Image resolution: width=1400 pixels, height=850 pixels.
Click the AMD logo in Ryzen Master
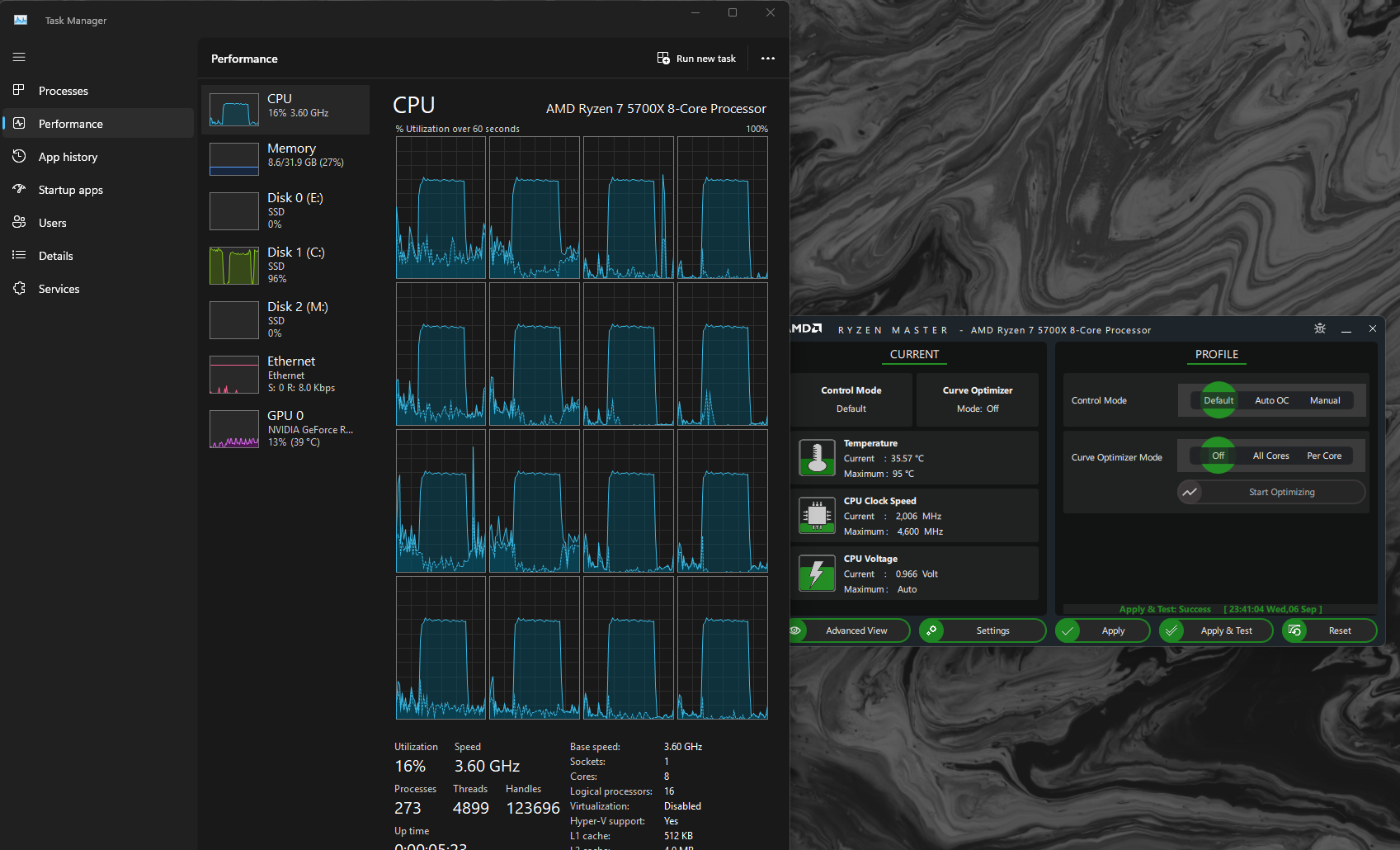[806, 328]
